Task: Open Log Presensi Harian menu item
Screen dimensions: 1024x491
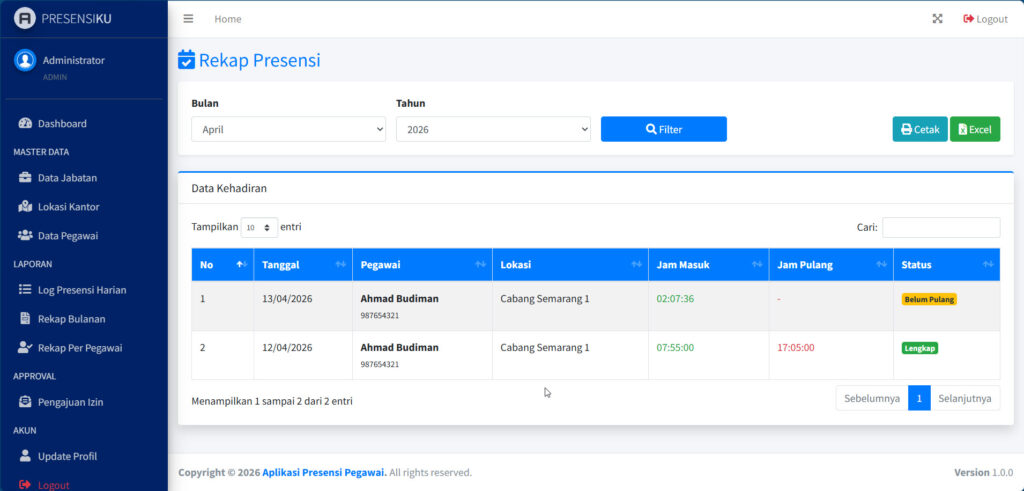Action: (x=82, y=290)
